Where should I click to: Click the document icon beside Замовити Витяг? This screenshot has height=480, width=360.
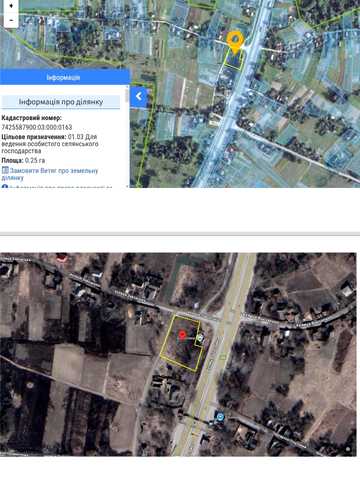pos(5,170)
